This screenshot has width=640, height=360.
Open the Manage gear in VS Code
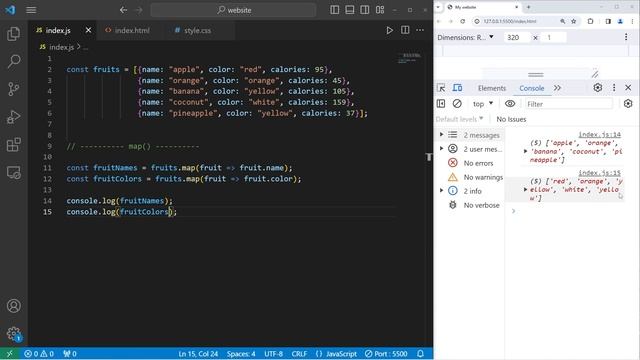(13, 333)
